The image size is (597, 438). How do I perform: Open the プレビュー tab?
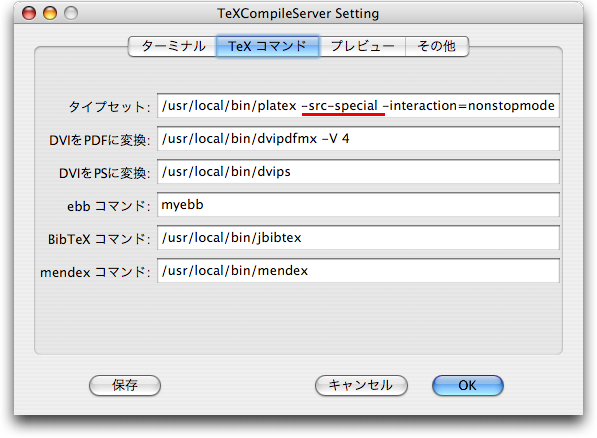click(x=362, y=46)
